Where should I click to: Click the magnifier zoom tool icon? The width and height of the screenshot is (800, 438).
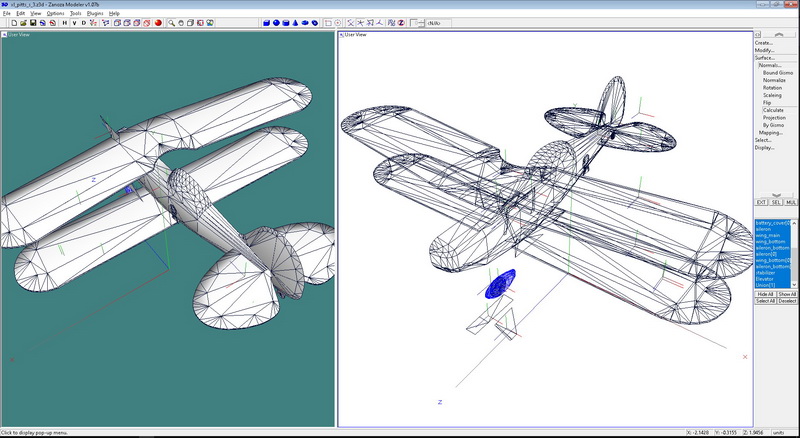pos(171,21)
